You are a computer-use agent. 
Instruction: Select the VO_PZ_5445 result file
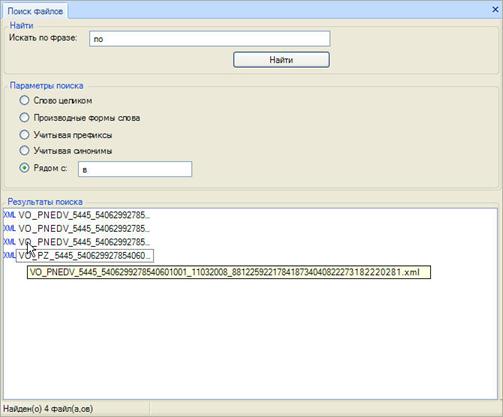[85, 256]
